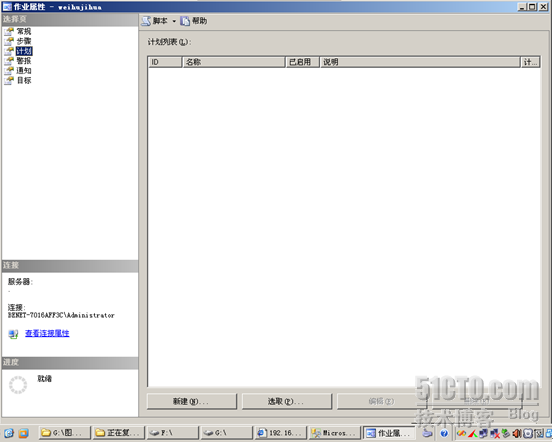553x442 pixels.
Task: Click the orange quick launch icon
Action: pos(23,433)
